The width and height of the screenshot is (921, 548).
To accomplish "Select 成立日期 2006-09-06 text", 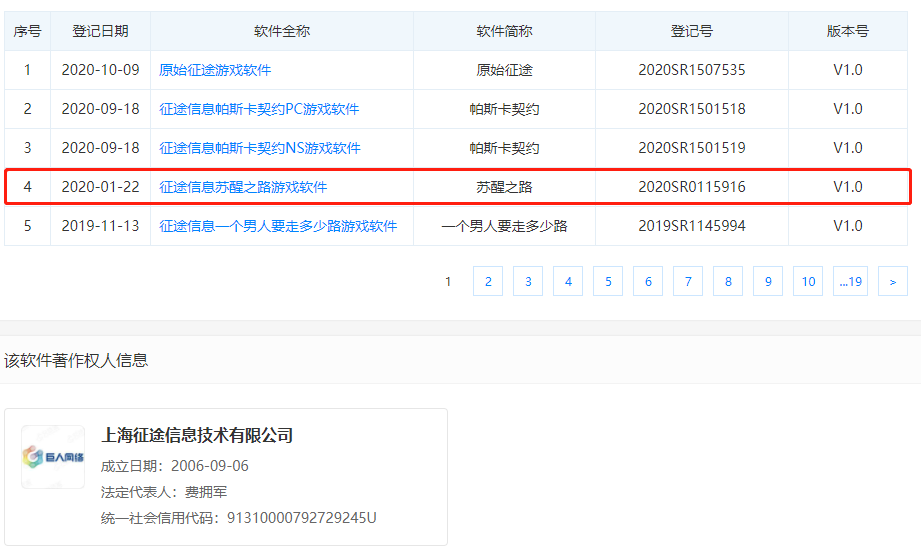I will pyautogui.click(x=174, y=466).
